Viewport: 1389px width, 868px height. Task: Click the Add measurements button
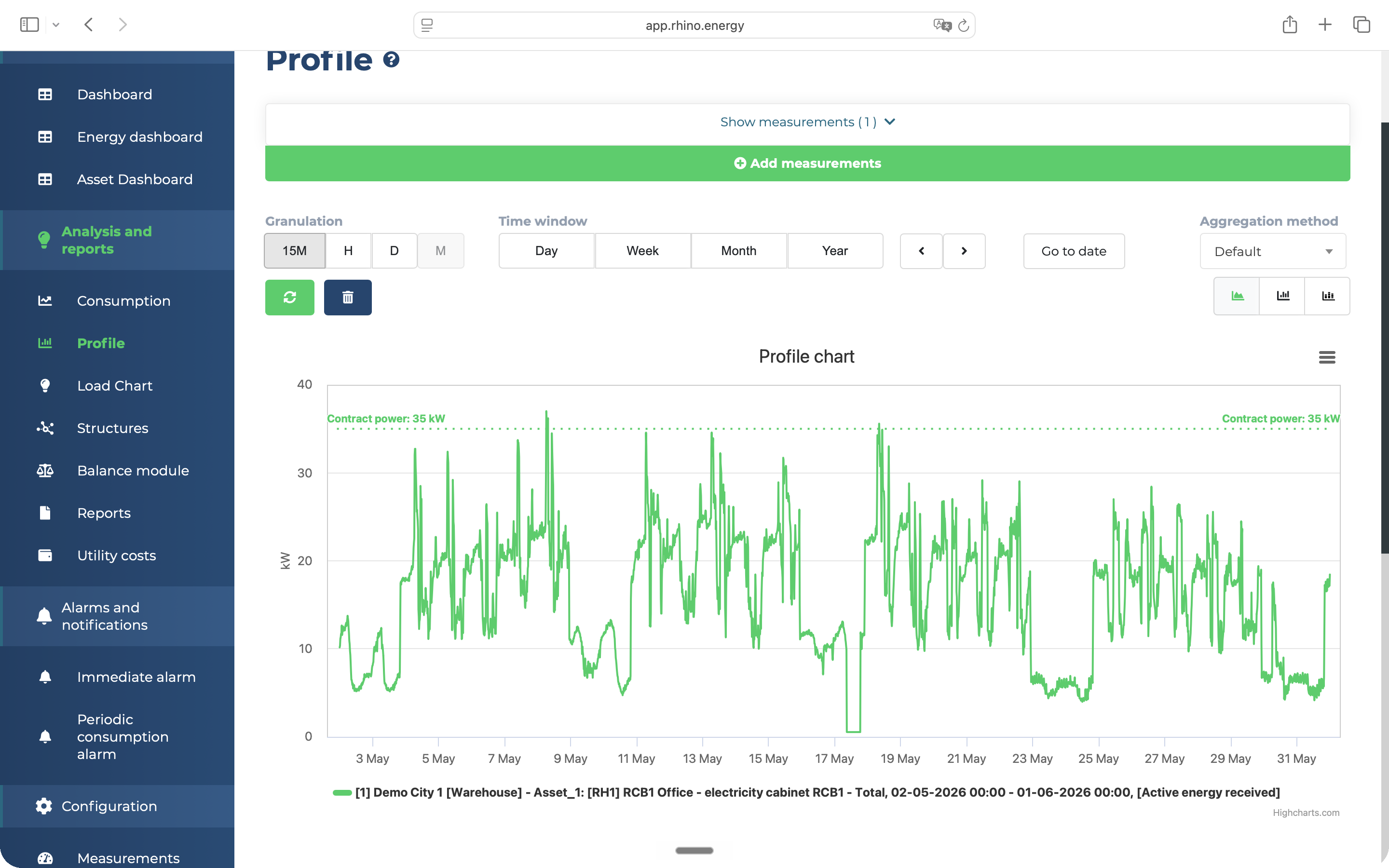[807, 163]
